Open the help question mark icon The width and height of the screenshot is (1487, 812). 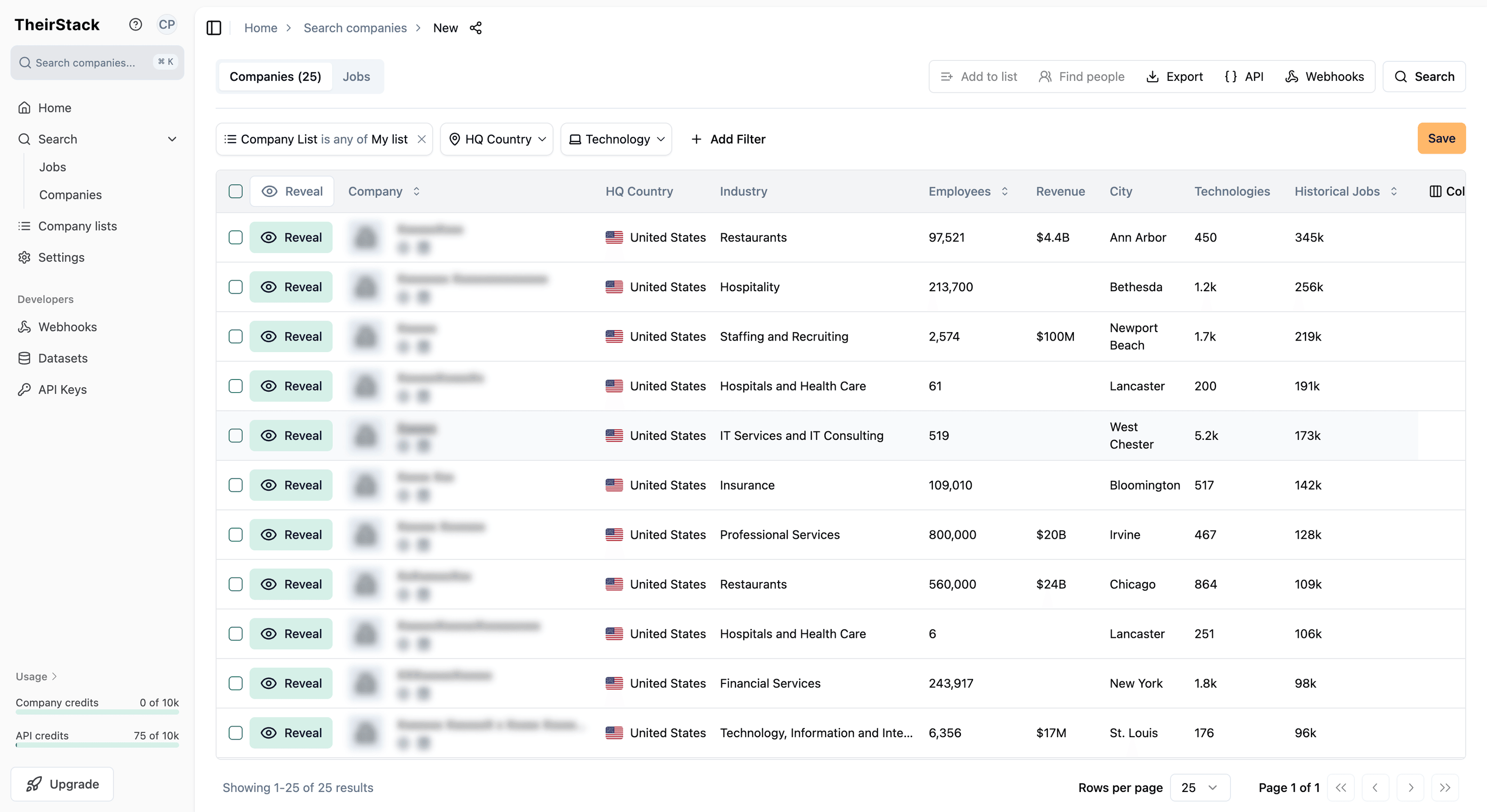point(135,24)
